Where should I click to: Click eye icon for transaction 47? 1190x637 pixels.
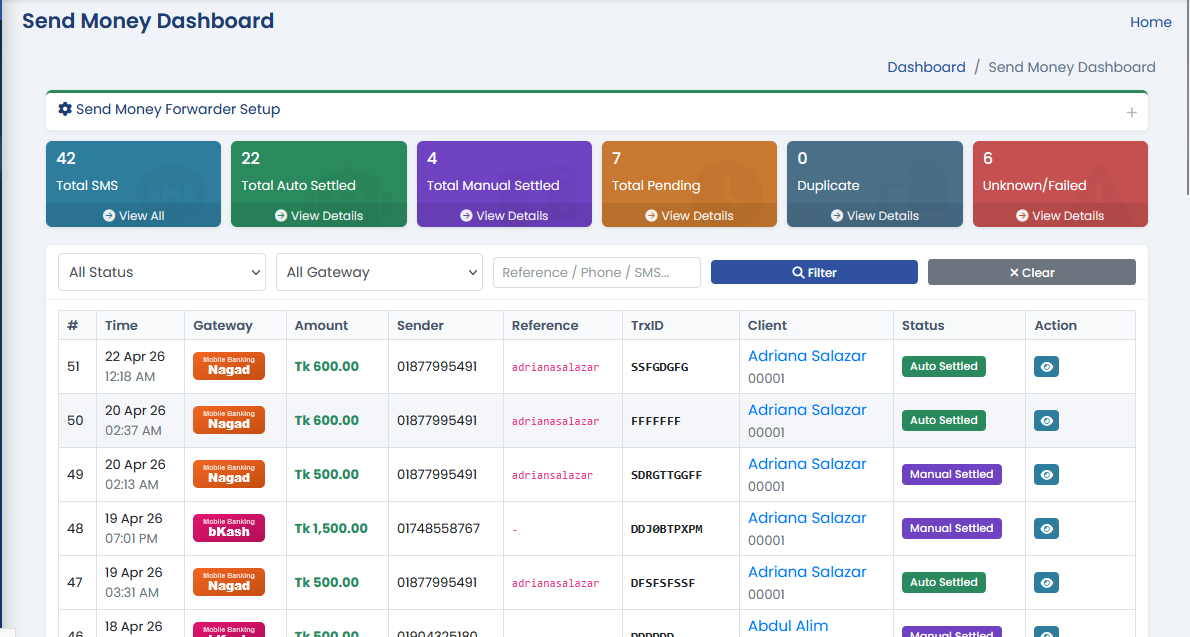pos(1046,582)
